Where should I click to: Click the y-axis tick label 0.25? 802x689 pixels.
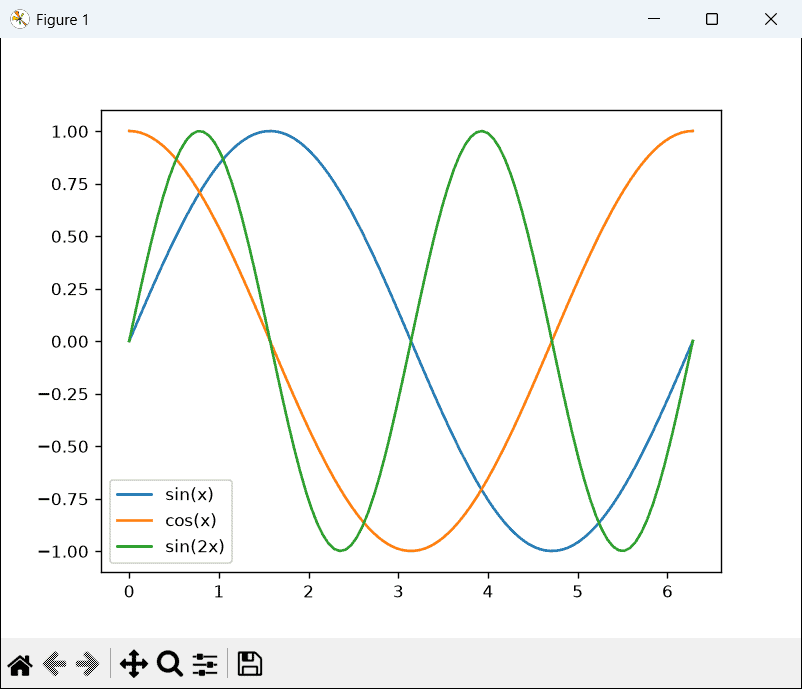[70, 290]
